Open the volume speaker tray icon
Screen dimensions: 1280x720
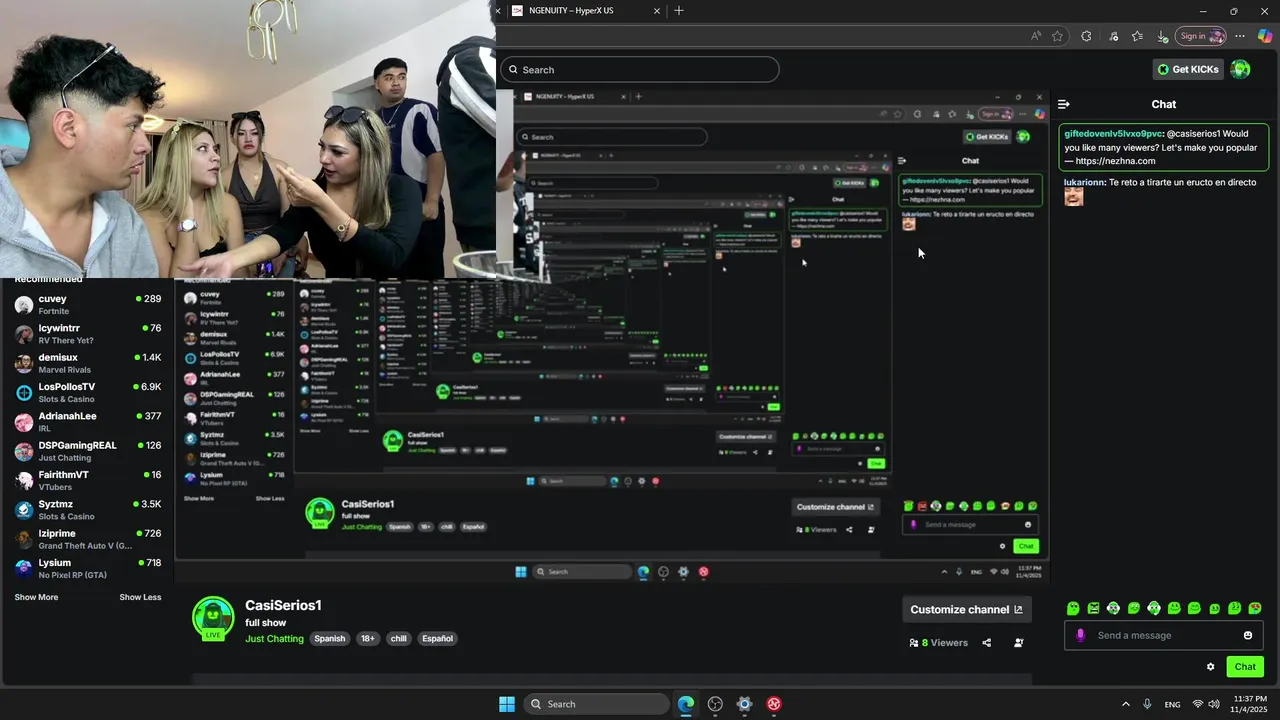click(x=1214, y=704)
